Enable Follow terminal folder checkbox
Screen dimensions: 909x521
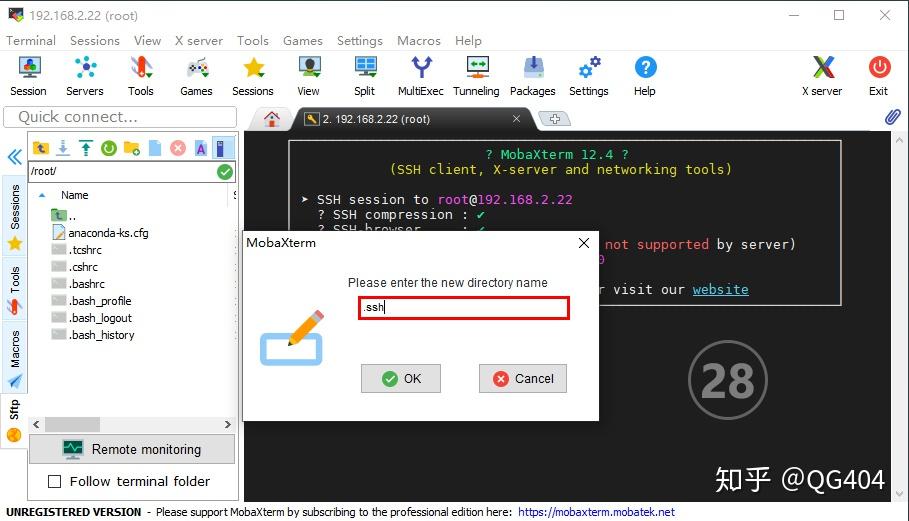pyautogui.click(x=55, y=482)
